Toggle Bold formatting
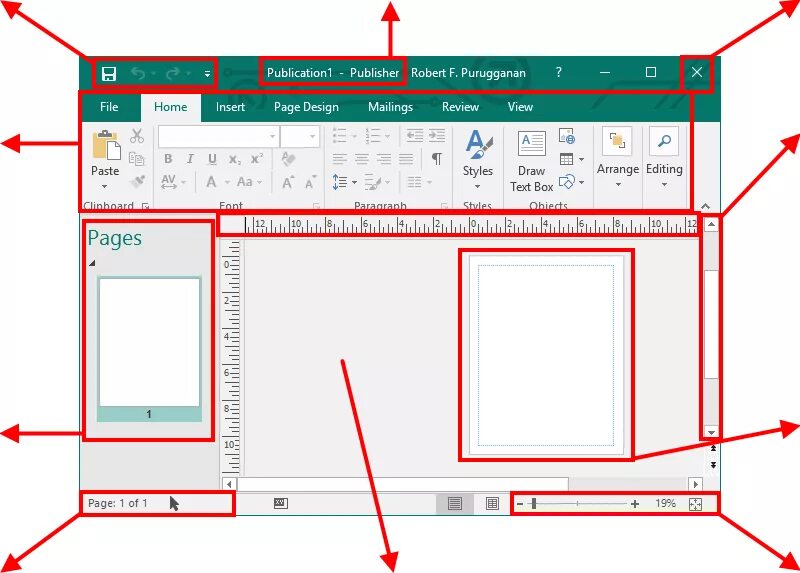 (x=168, y=159)
